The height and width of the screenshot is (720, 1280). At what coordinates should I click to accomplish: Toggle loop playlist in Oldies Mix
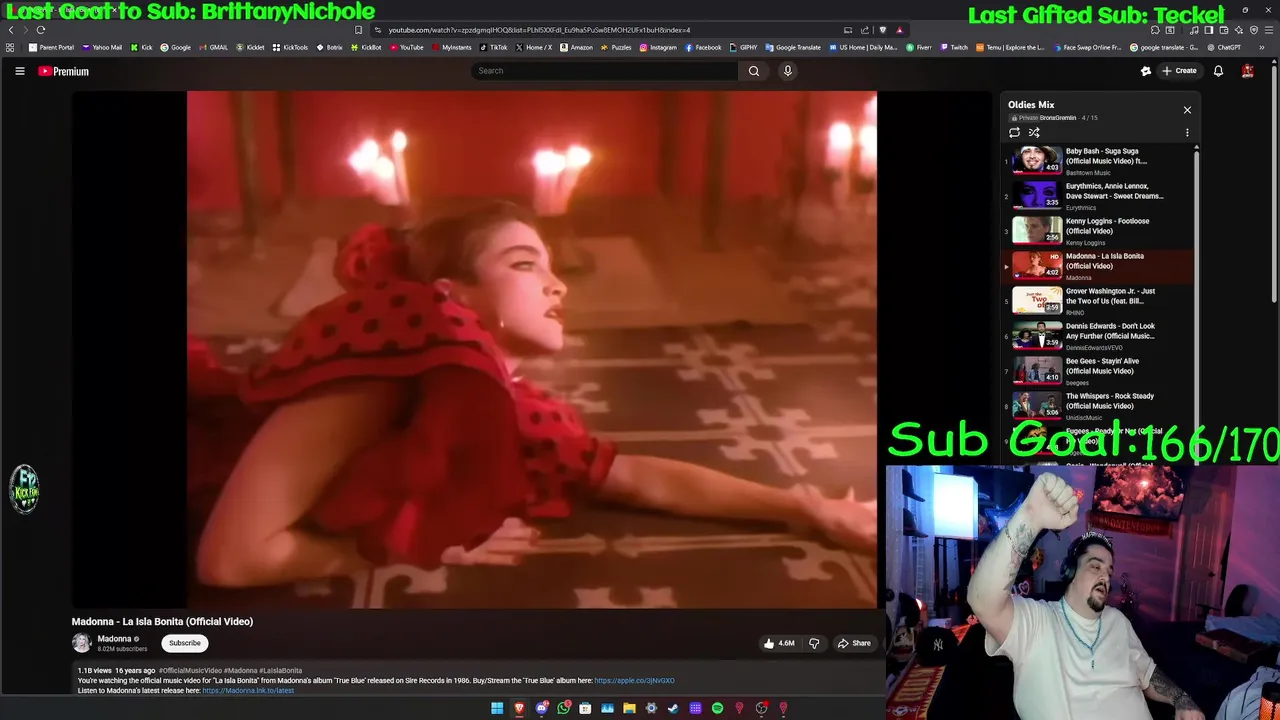[1014, 132]
